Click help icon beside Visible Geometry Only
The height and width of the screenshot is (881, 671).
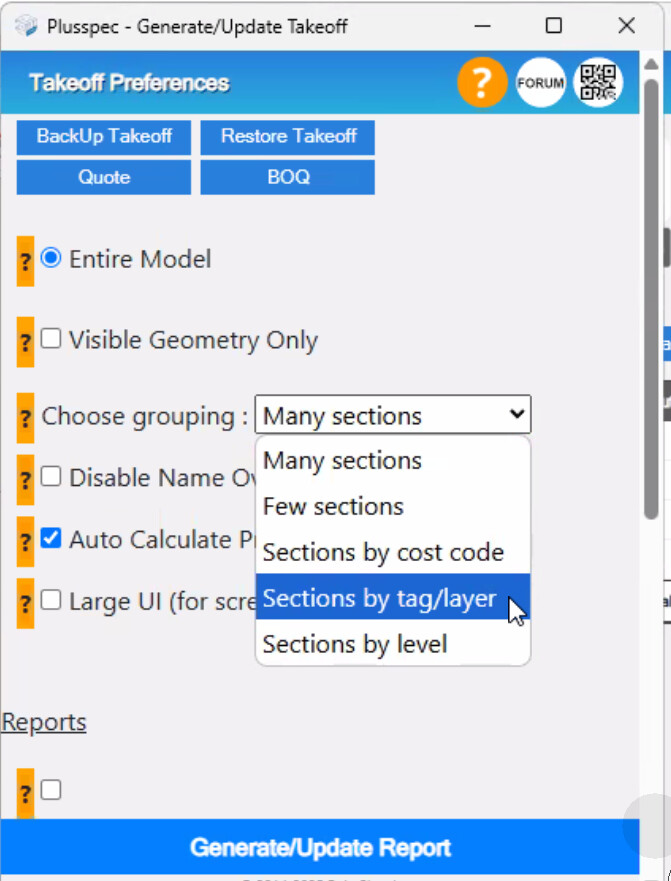[26, 342]
